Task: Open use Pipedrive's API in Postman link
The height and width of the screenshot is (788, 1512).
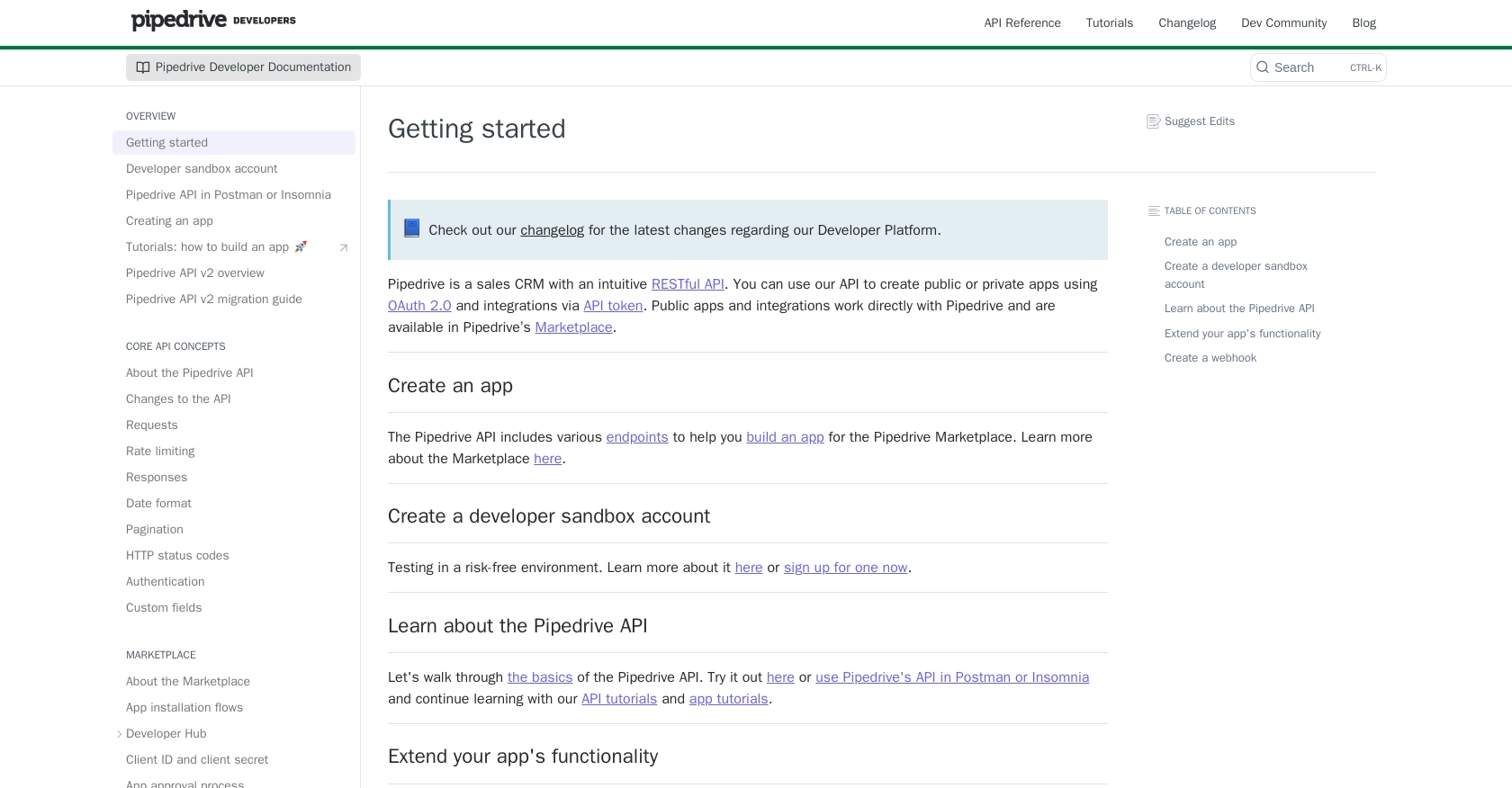Action: (x=952, y=677)
